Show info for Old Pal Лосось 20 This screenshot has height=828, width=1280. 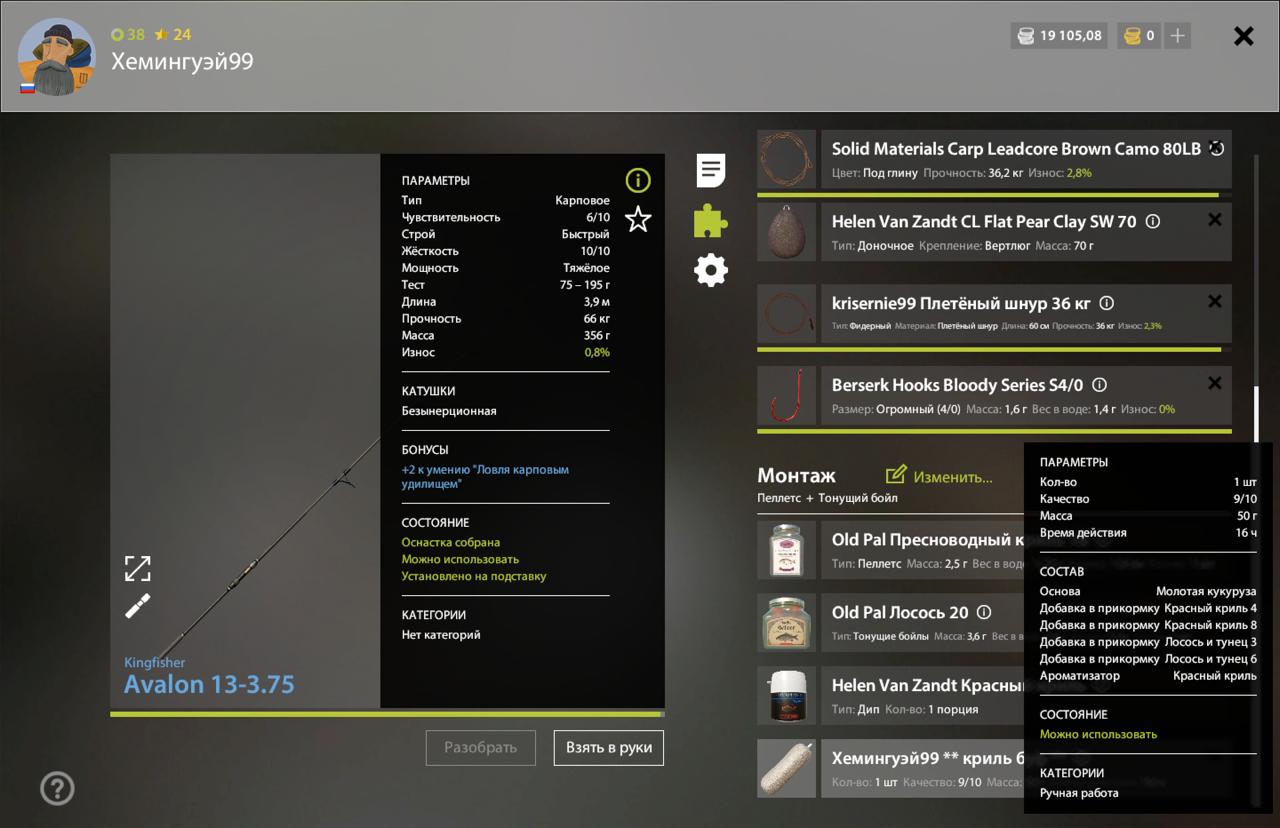984,612
